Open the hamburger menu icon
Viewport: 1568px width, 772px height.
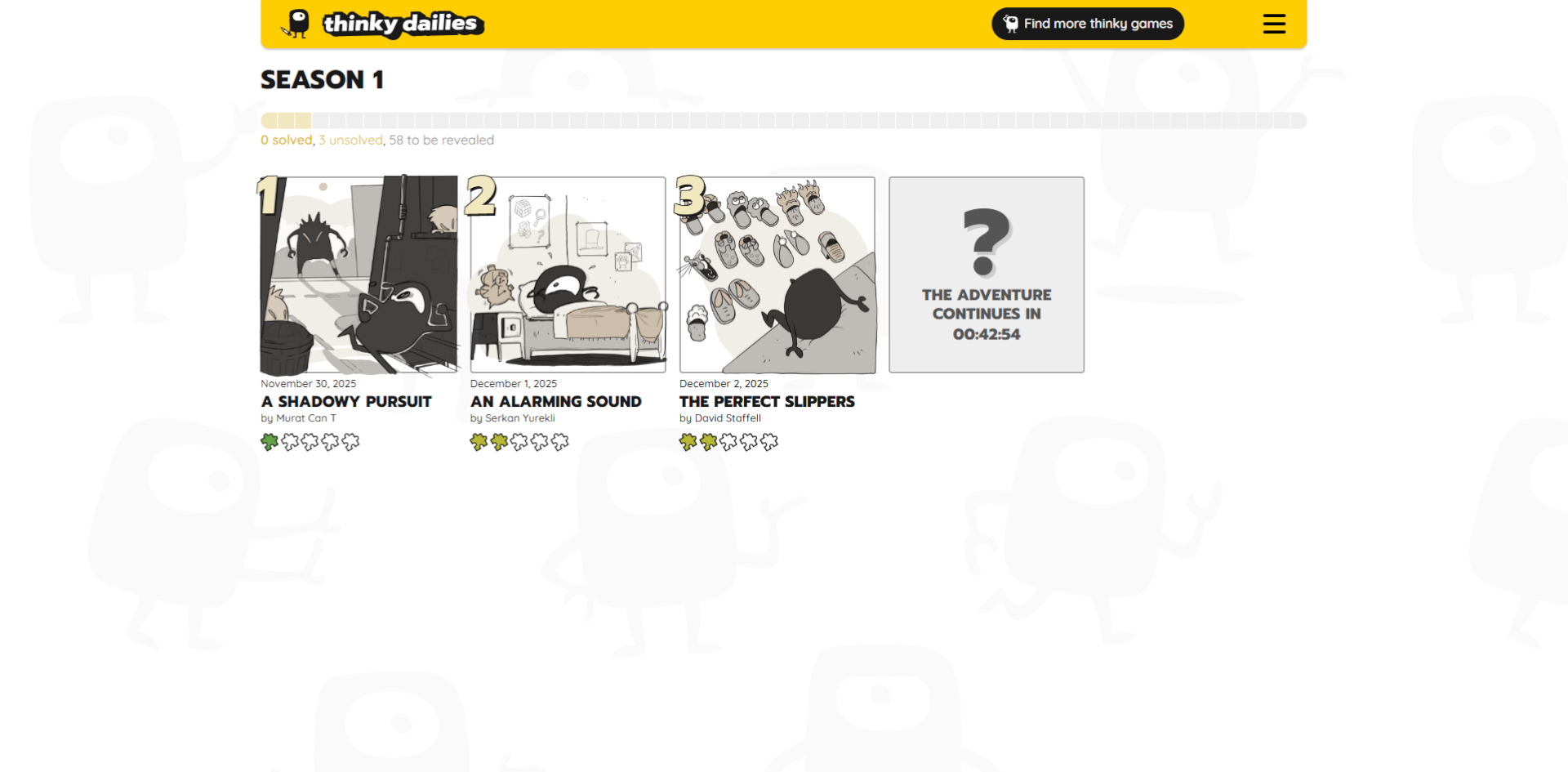pyautogui.click(x=1274, y=24)
